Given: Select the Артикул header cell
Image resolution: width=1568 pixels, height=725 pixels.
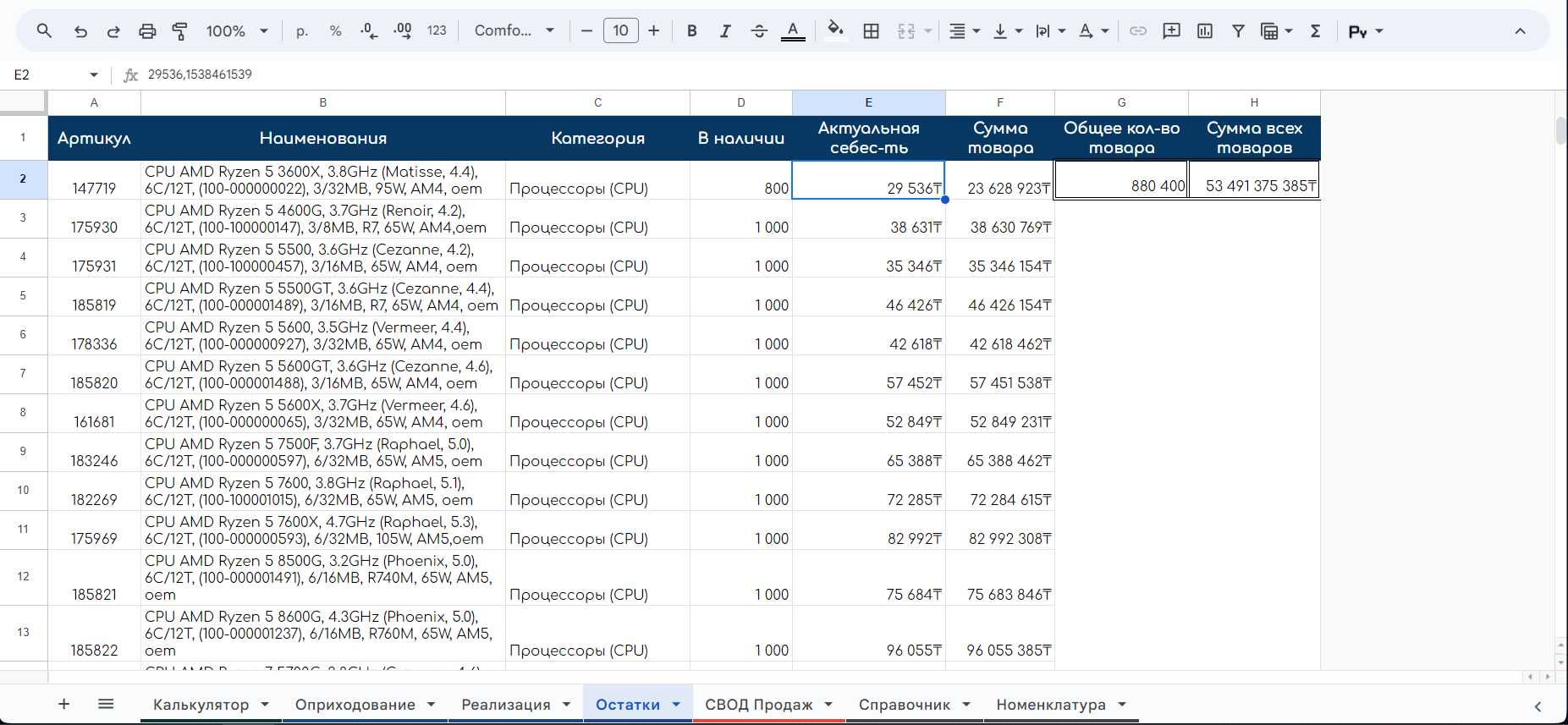Looking at the screenshot, I should pyautogui.click(x=94, y=138).
